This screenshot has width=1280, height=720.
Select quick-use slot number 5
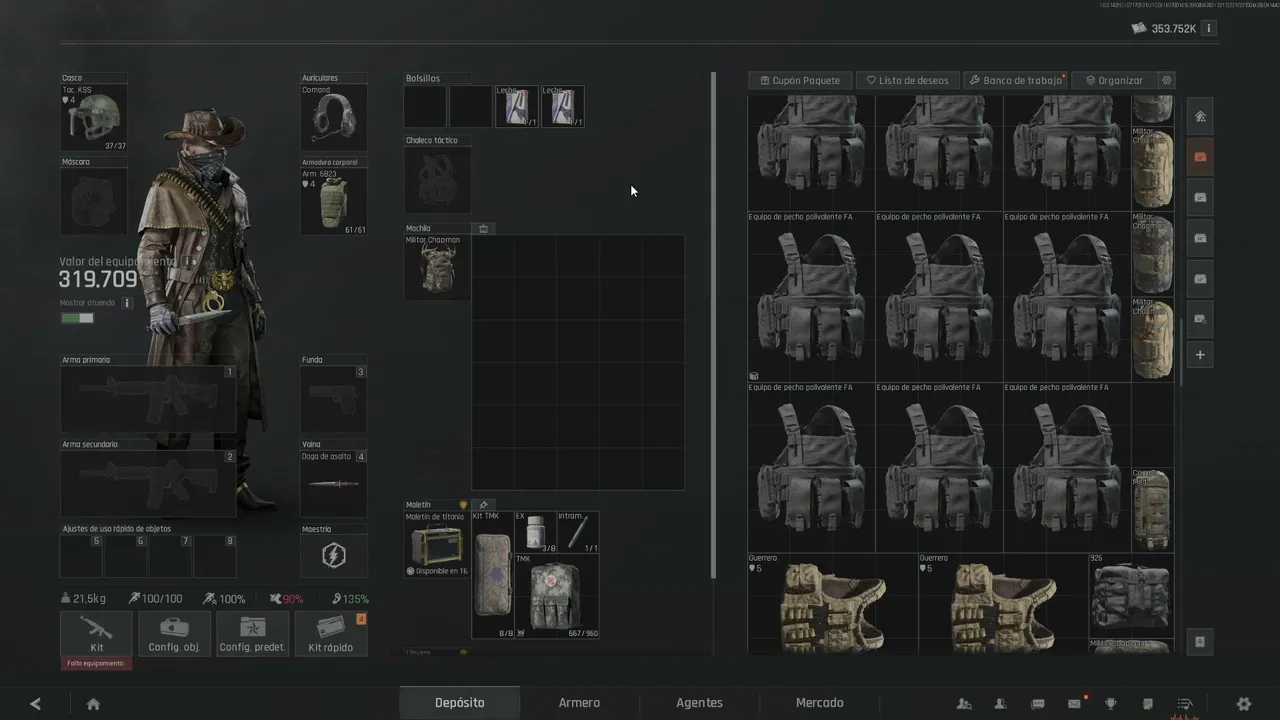[x=82, y=556]
